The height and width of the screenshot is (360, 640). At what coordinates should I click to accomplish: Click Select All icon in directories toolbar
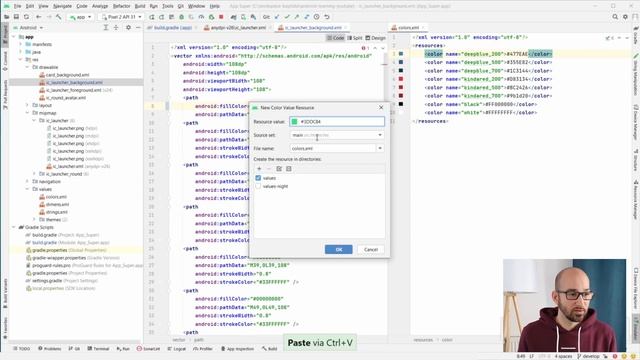(x=279, y=169)
